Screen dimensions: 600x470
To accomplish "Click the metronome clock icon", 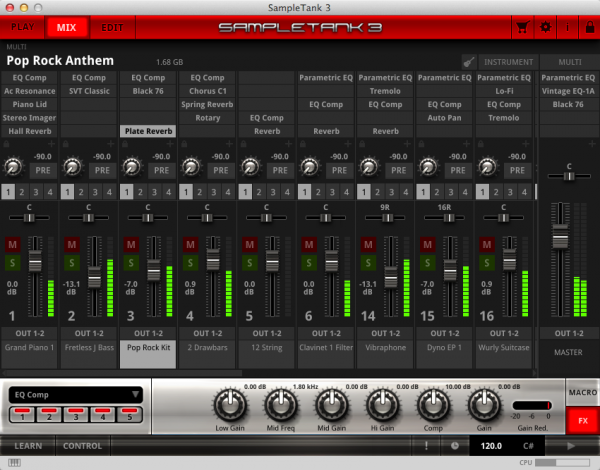I will (455, 445).
